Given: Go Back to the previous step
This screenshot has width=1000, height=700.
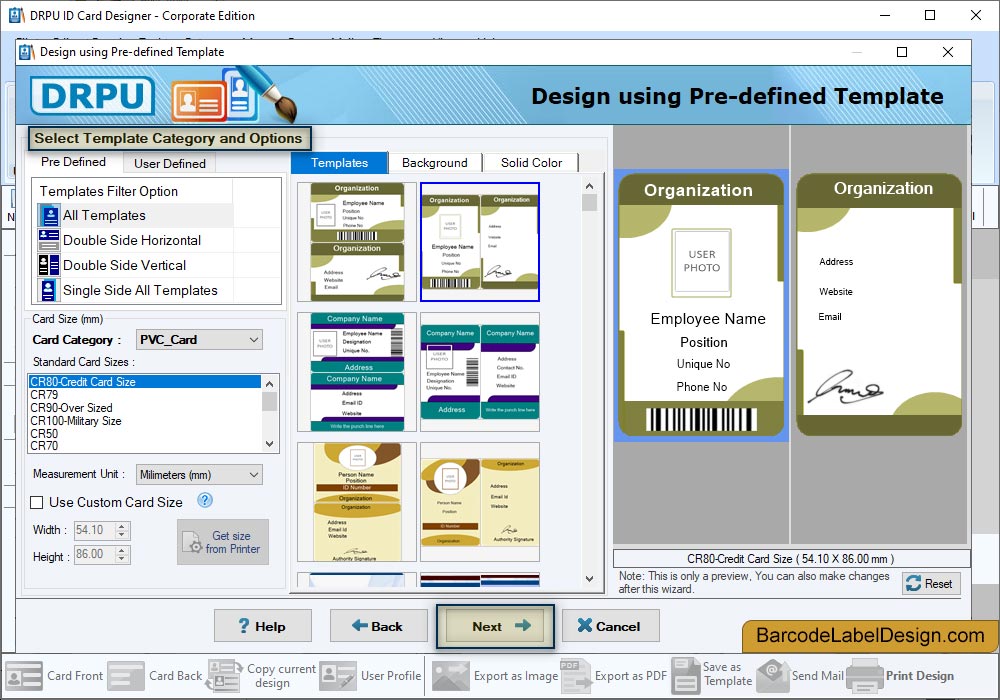Looking at the screenshot, I should [x=378, y=626].
